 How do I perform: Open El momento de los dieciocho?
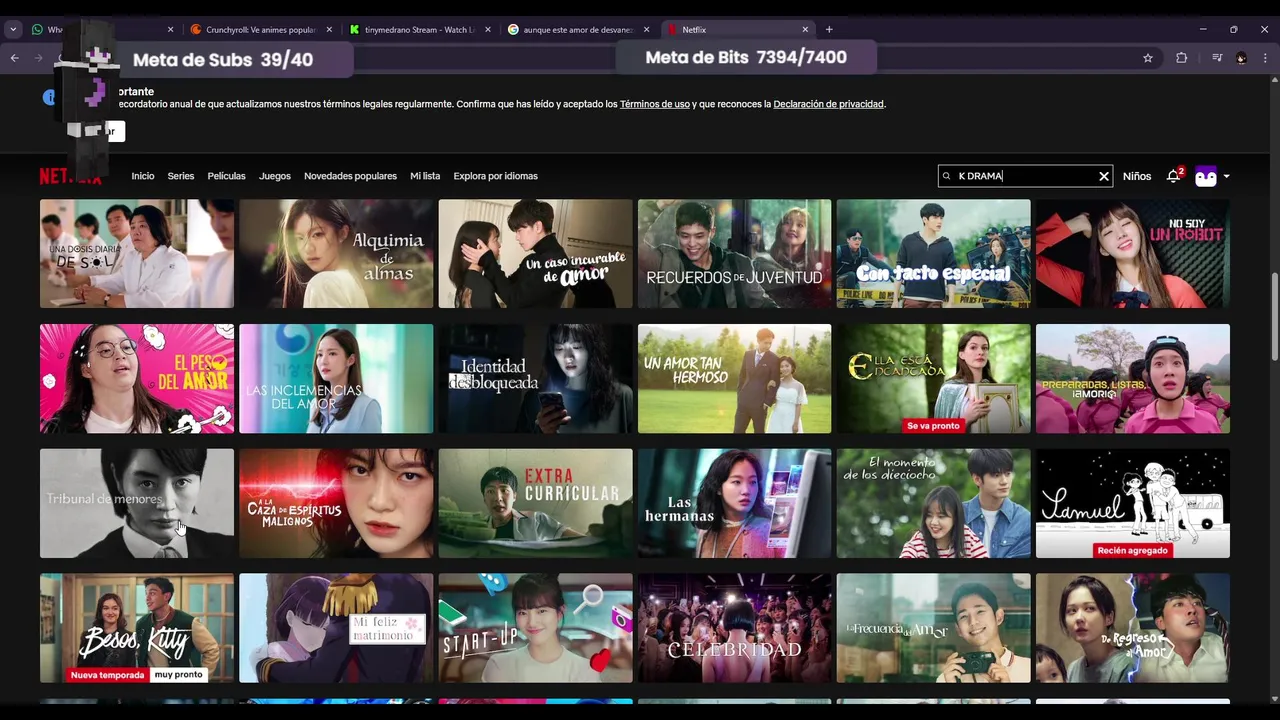pyautogui.click(x=933, y=503)
